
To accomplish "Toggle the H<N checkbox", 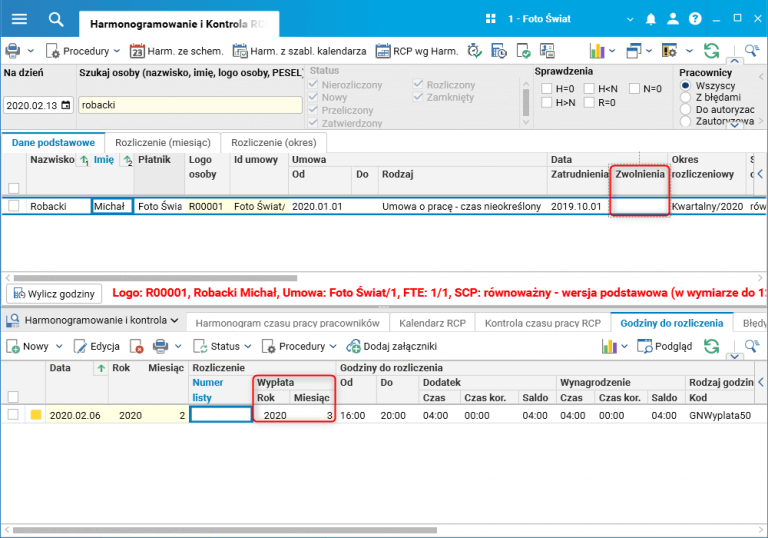I will 589,89.
